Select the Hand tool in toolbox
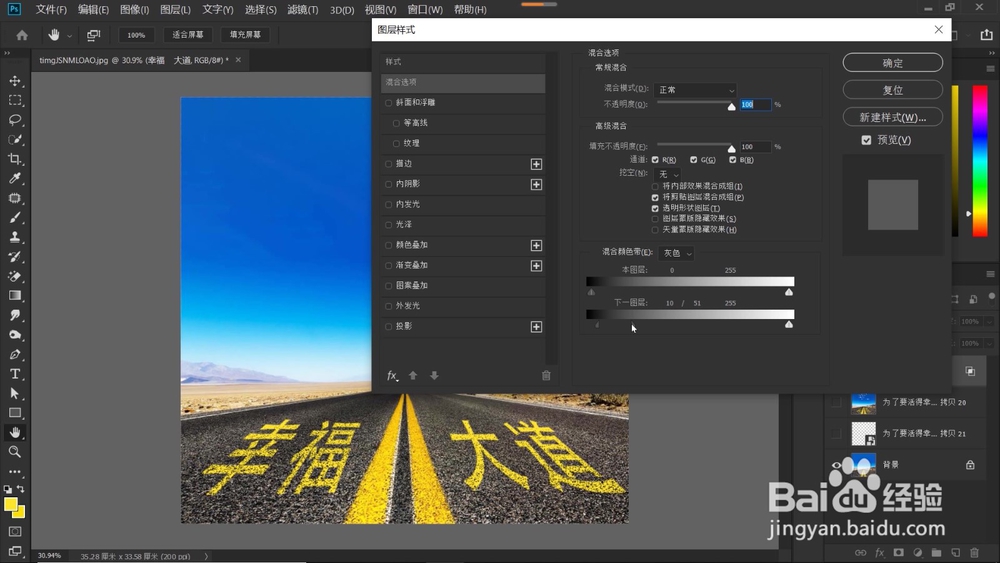 (x=15, y=432)
